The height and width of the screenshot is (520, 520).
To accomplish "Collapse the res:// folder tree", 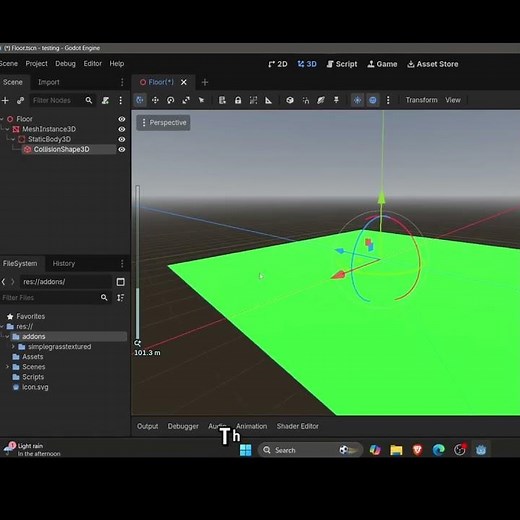I will coord(2,326).
